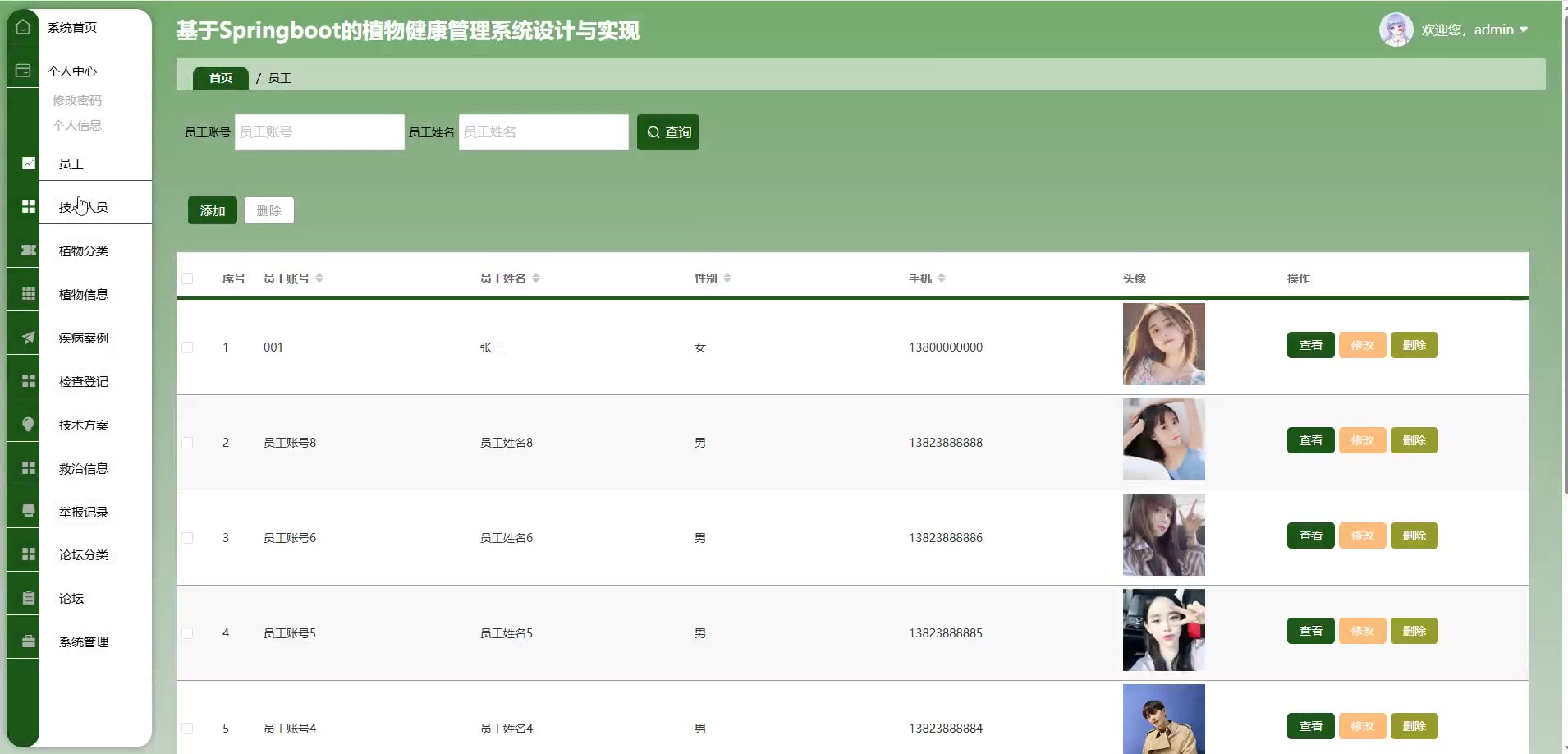
Task: Click the grid icon beside 植物信息
Action: point(29,294)
